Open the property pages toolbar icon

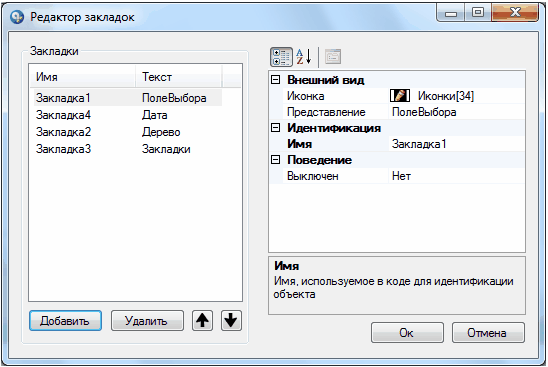coord(333,57)
